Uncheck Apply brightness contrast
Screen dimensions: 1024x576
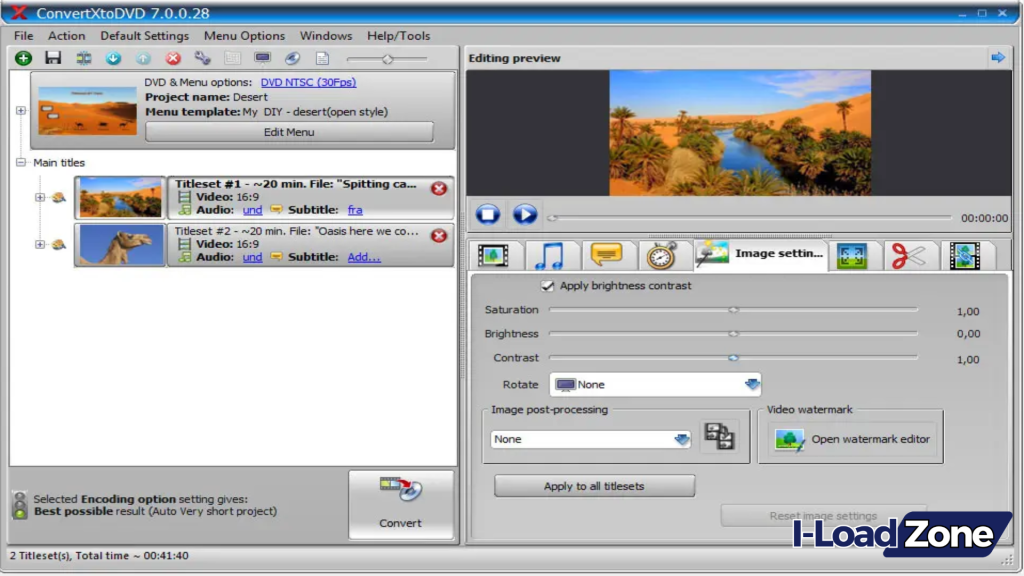[x=548, y=286]
